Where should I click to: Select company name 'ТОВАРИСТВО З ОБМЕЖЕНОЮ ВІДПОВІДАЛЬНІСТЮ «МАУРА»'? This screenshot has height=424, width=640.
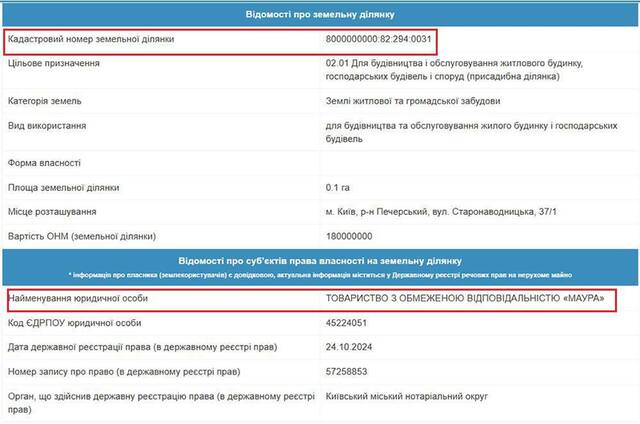click(x=465, y=298)
